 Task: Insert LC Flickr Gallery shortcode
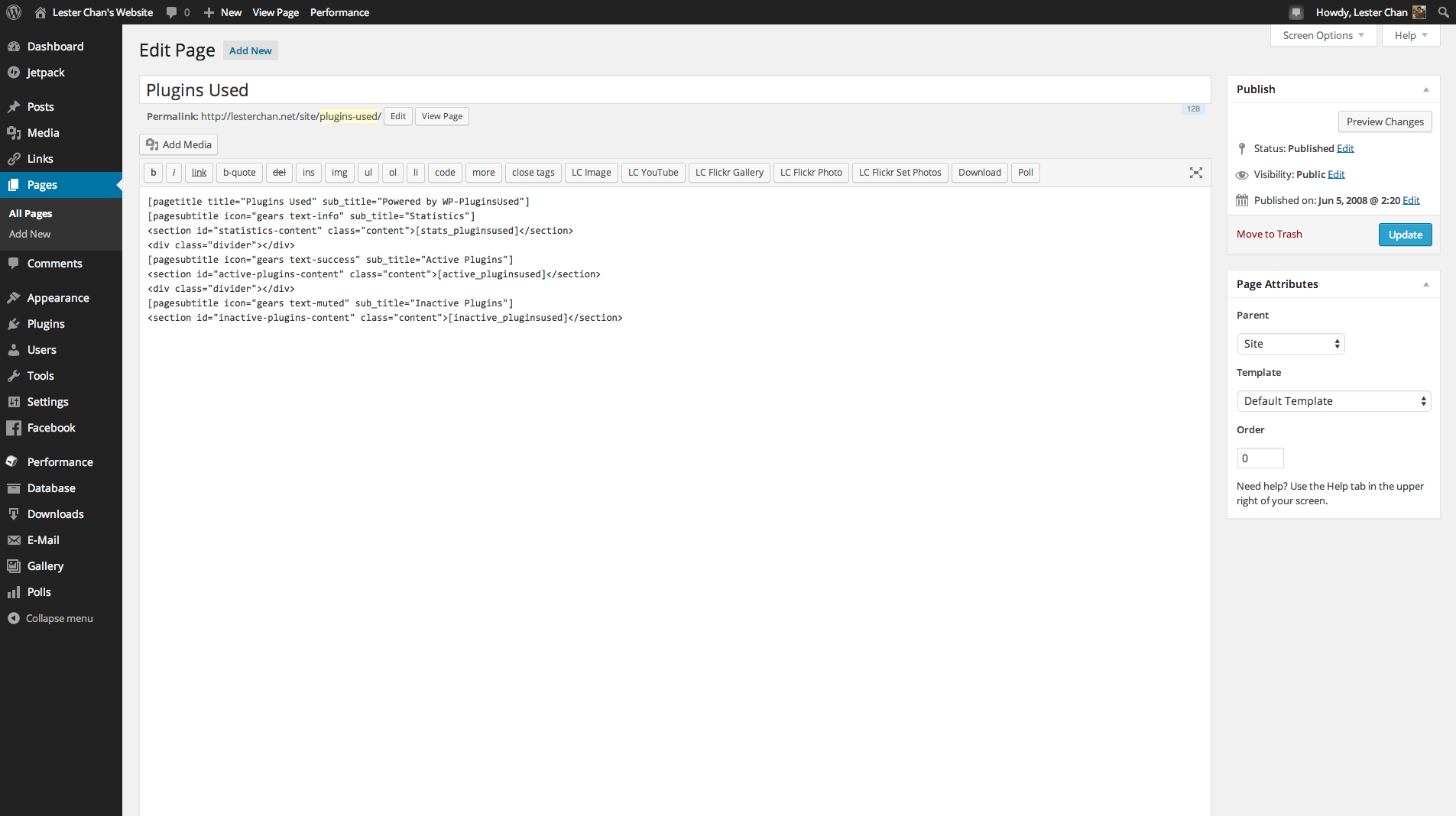pyautogui.click(x=729, y=173)
